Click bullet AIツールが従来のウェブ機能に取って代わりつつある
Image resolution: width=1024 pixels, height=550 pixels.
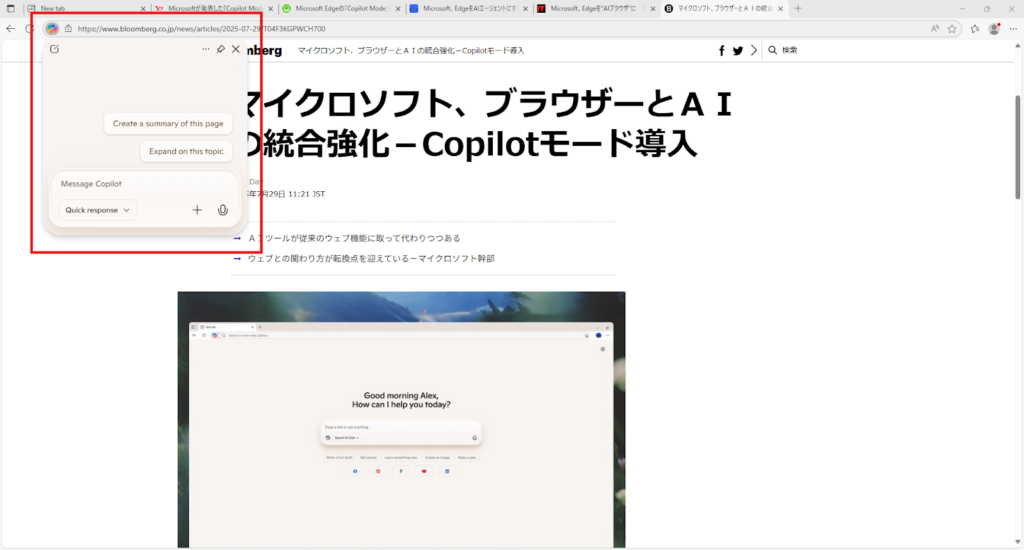click(354, 238)
